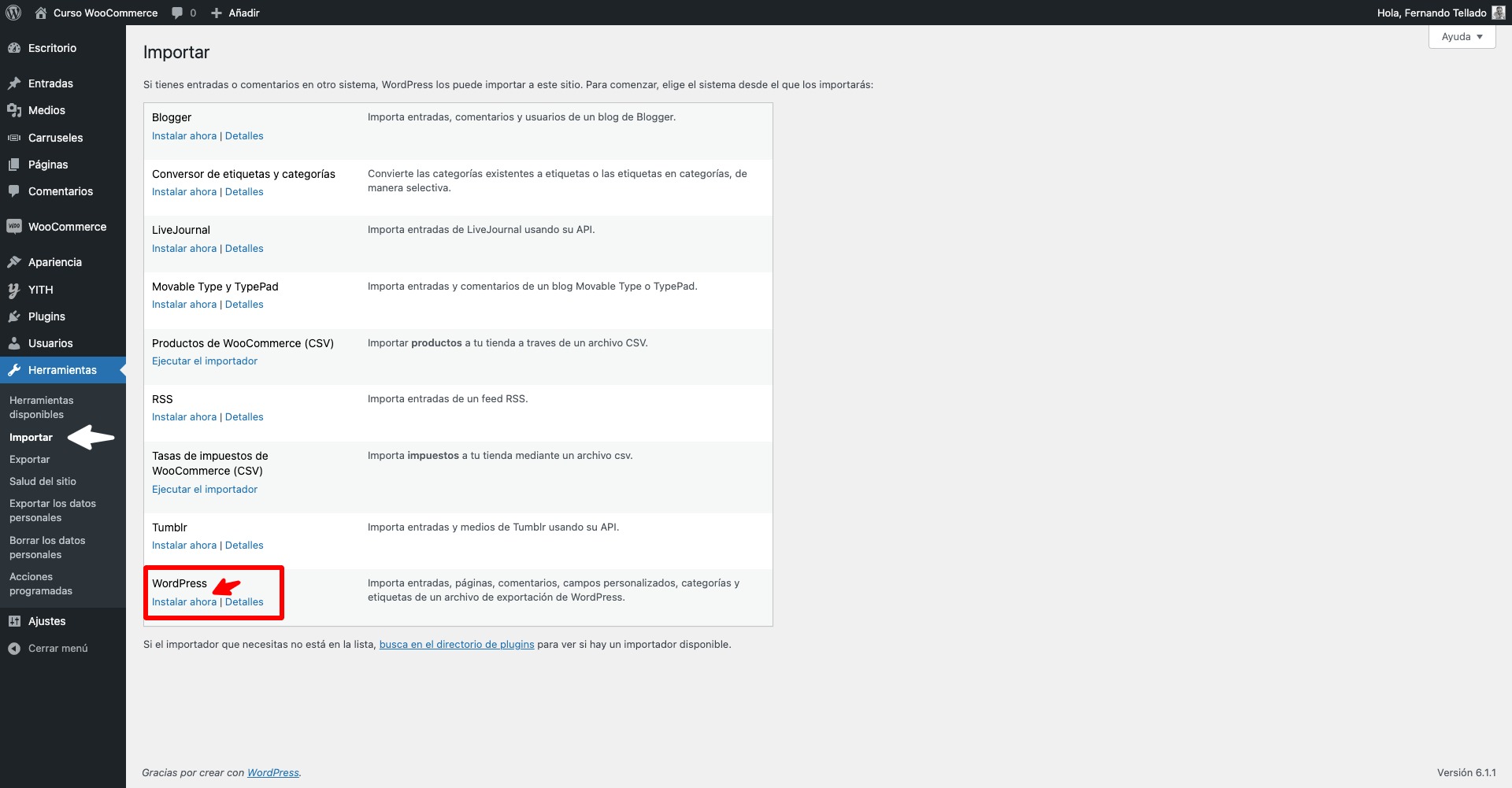
Task: Click the Cerrar menú collapse arrow icon
Action: pyautogui.click(x=14, y=649)
